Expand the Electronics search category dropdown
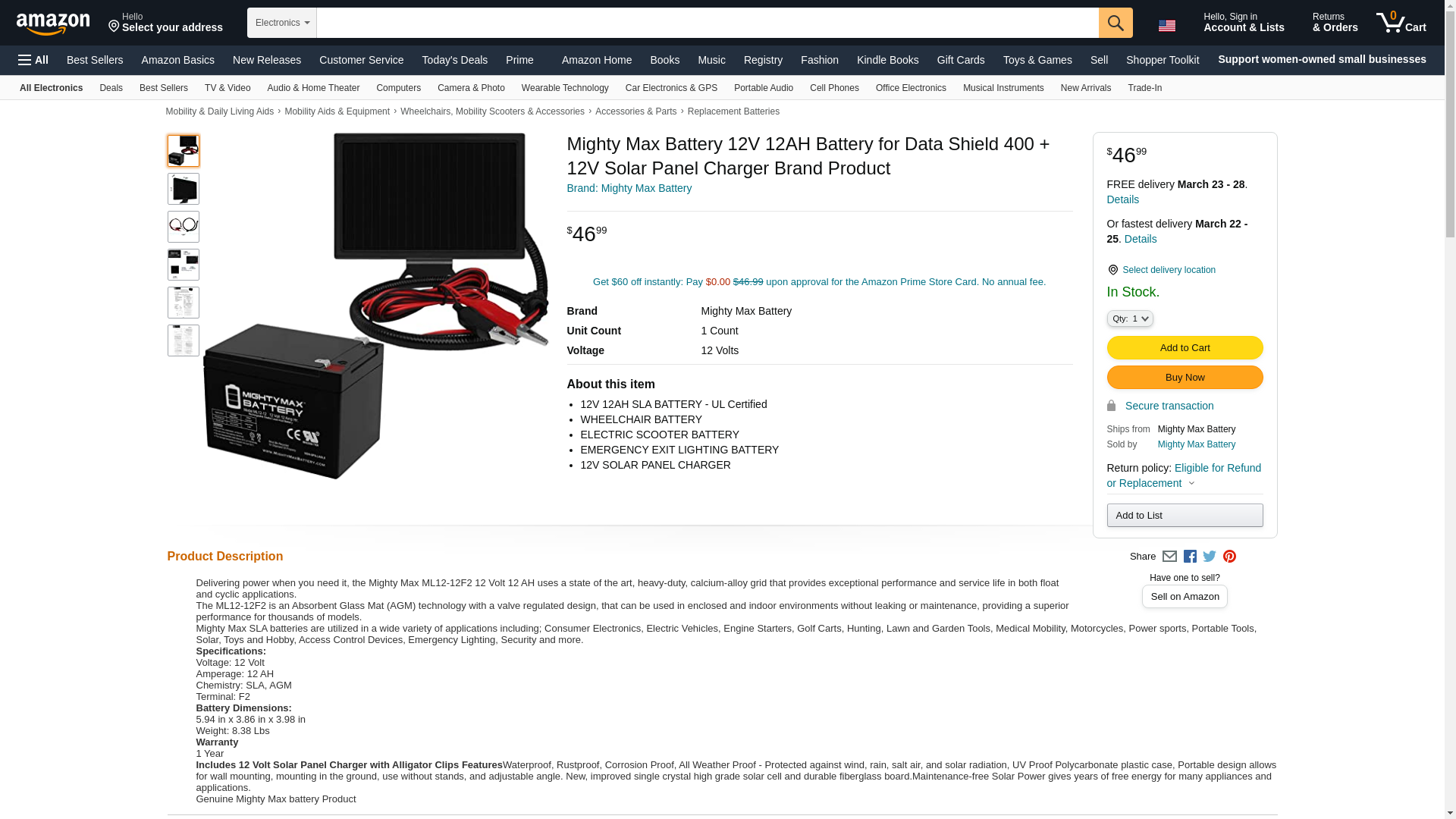Image resolution: width=1456 pixels, height=819 pixels. click(282, 23)
